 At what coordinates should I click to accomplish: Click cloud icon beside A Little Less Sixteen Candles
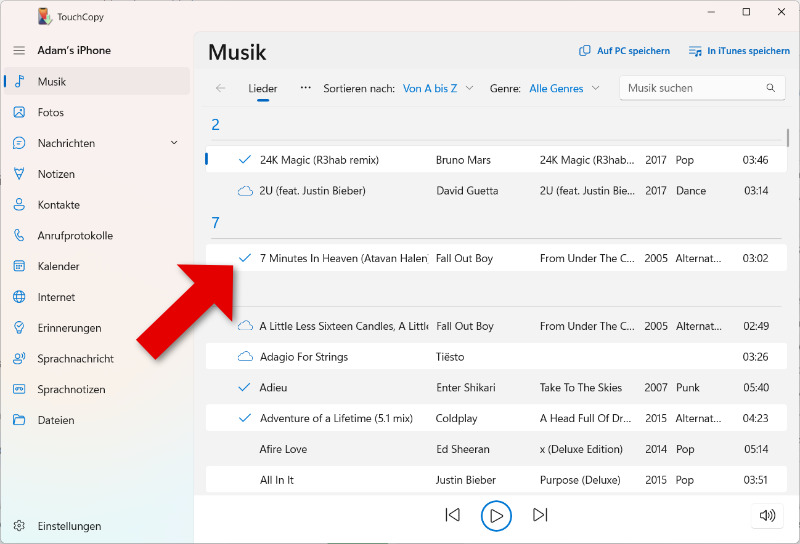245,326
